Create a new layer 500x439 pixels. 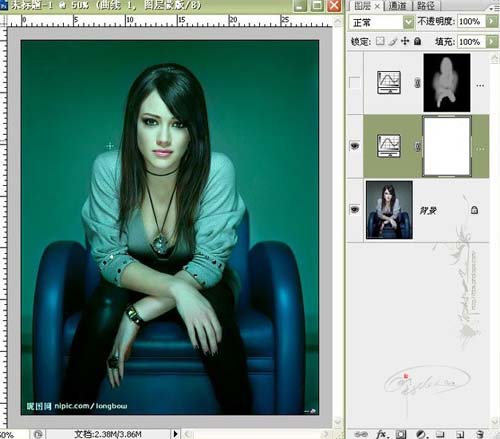click(460, 434)
